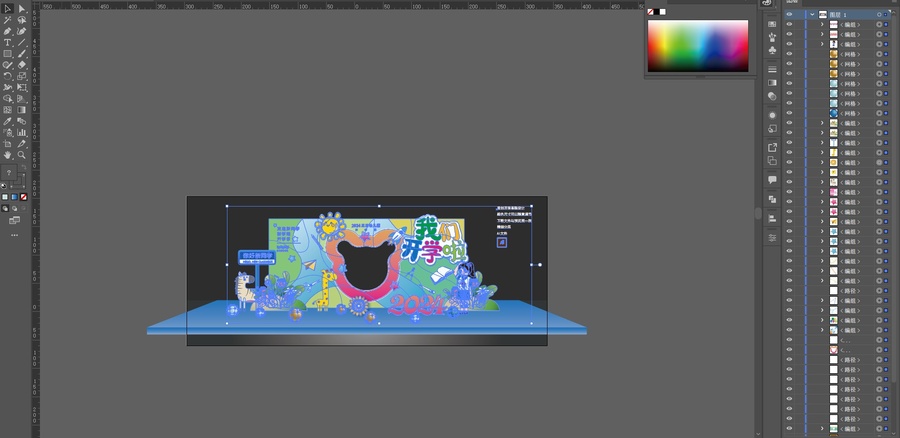
Task: Choose the Magic Wand tool
Action: point(7,20)
